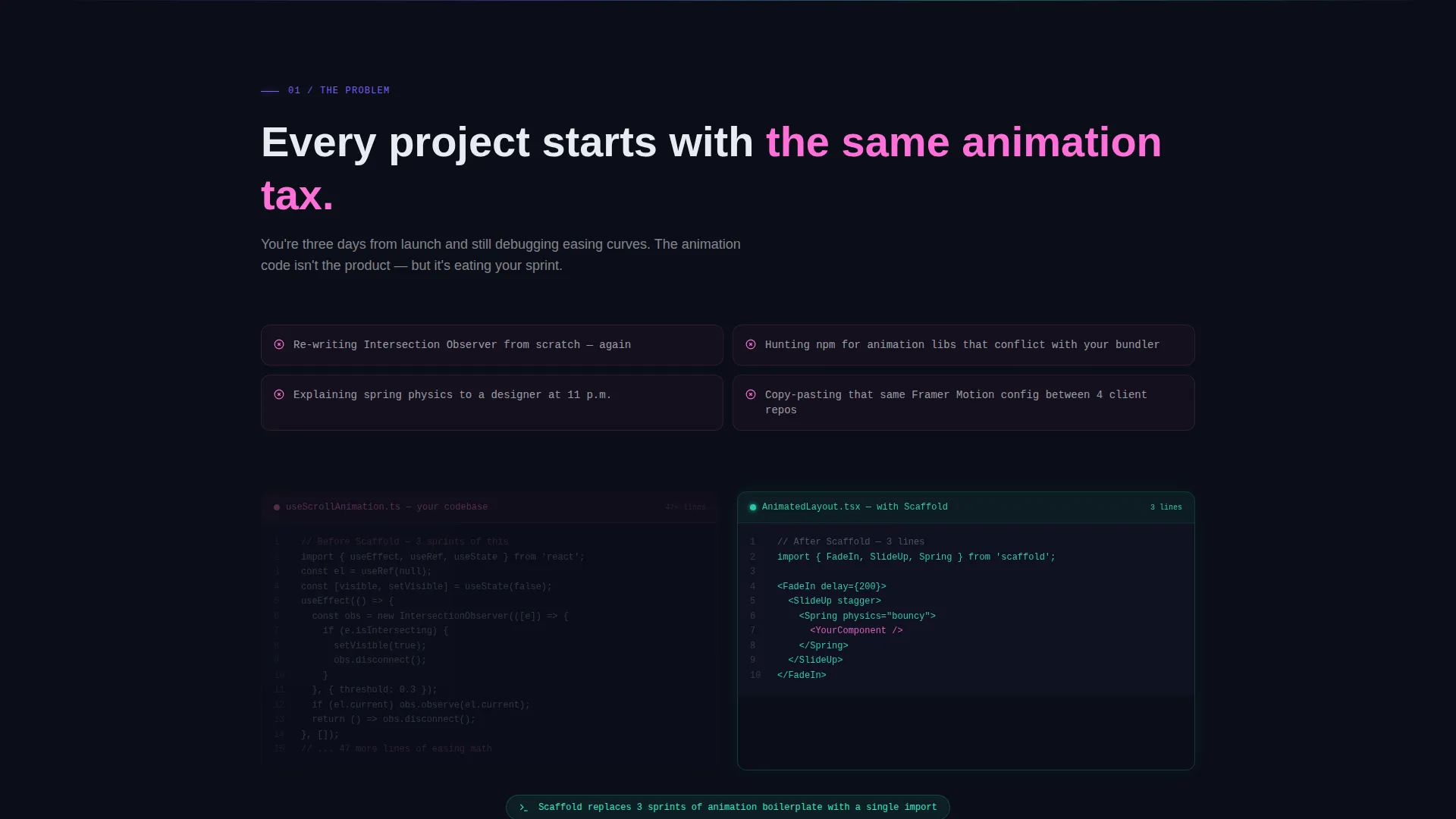Click the AnimatedLayout.tsx — with Scaffold file title

coord(855,507)
